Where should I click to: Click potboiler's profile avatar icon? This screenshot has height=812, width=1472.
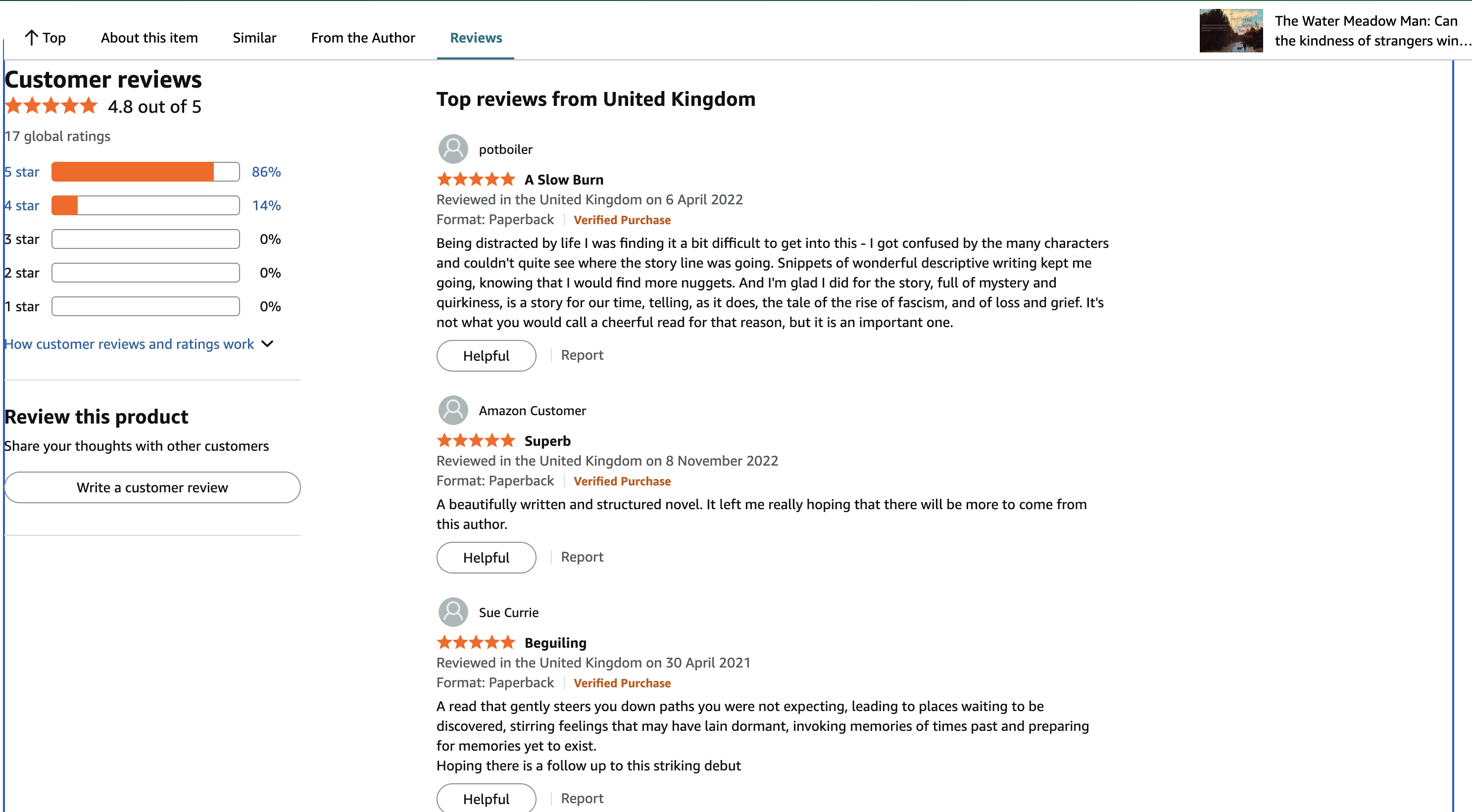click(452, 149)
